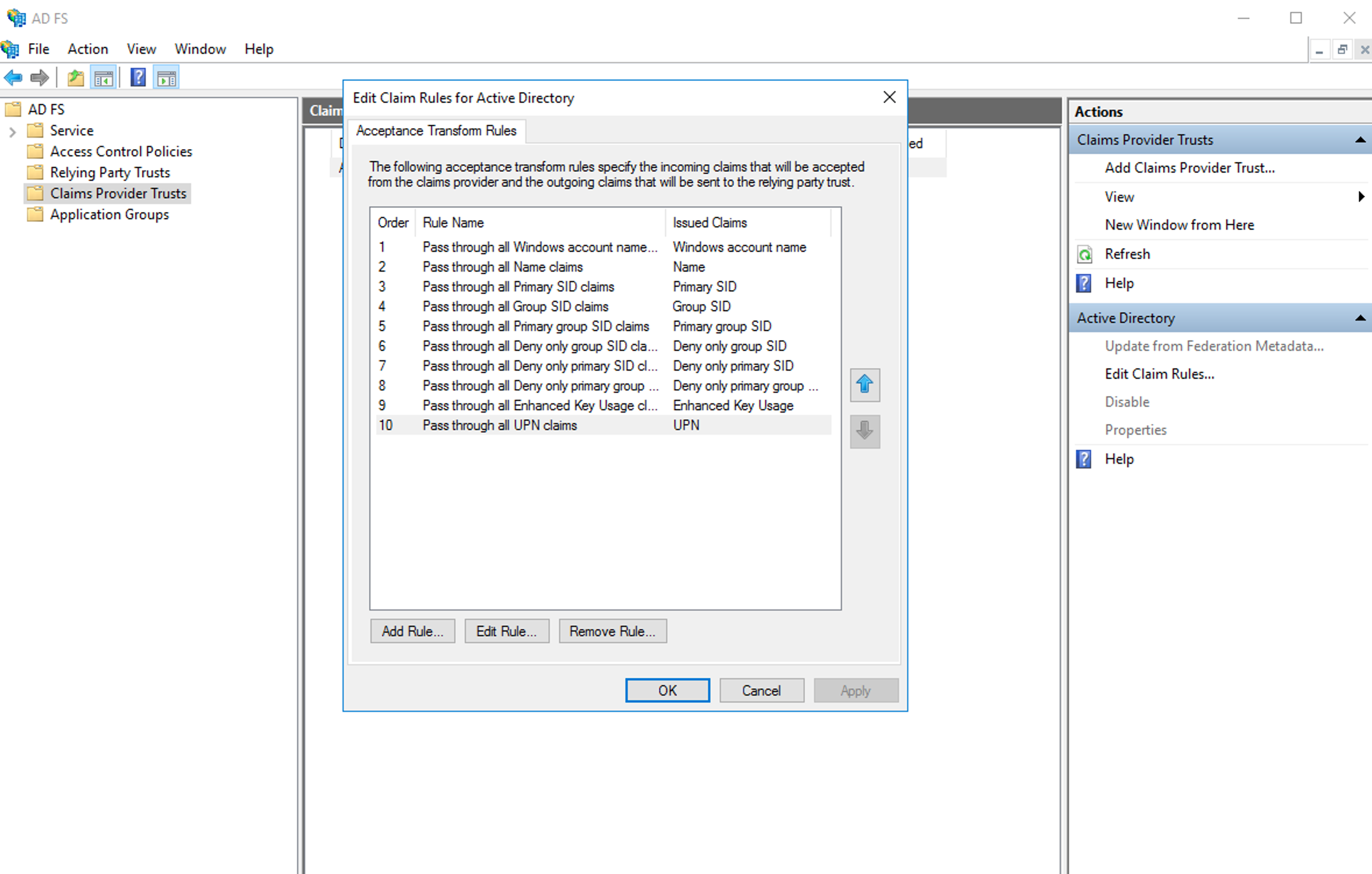1372x874 pixels.
Task: Click the Relying Party Trusts folder icon
Action: coord(35,172)
